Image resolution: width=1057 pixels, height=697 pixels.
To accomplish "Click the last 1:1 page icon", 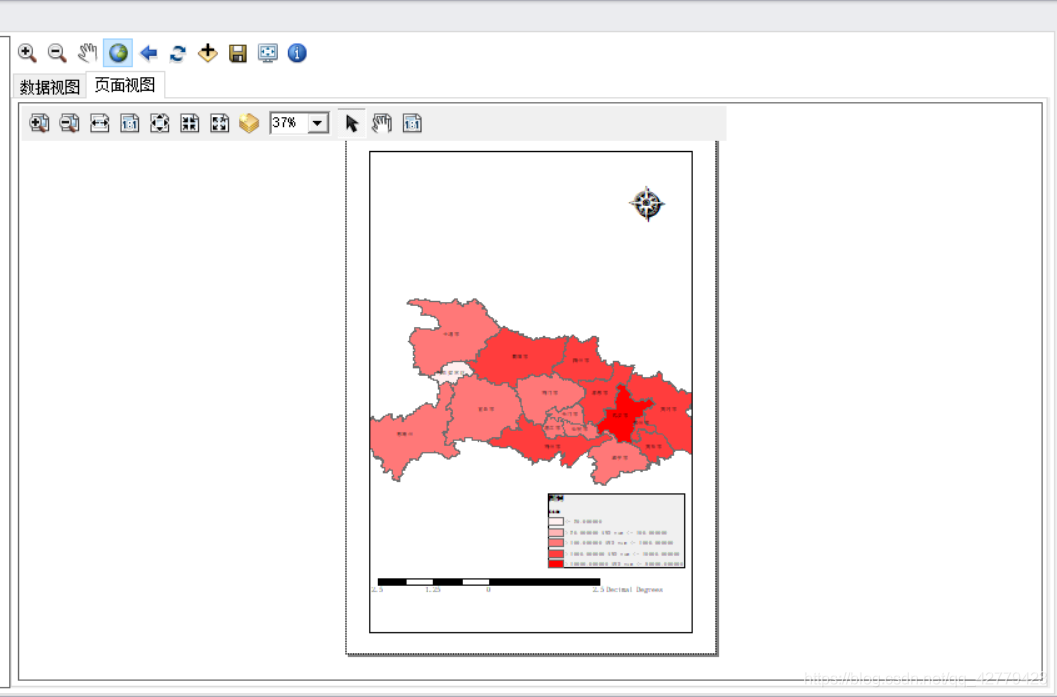I will coord(412,123).
